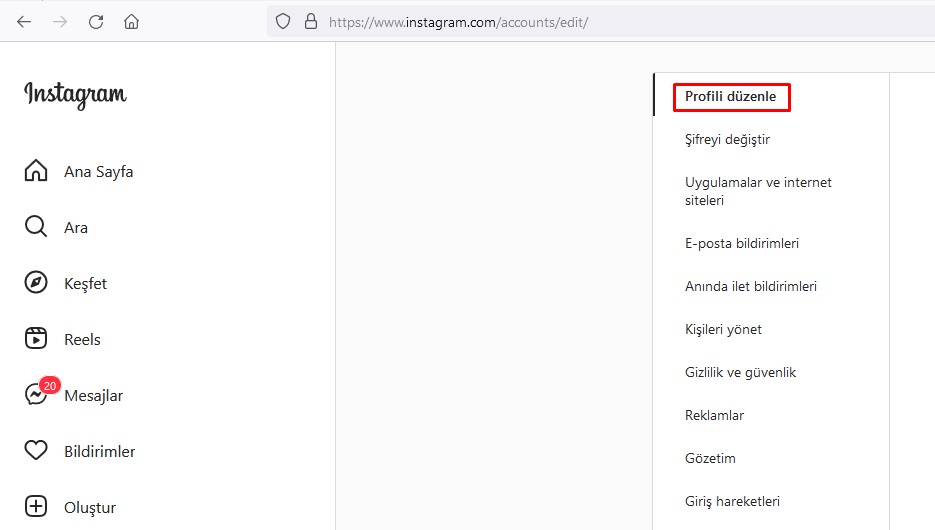The height and width of the screenshot is (530, 935).
Task: Open Gizlilik ve güvenlik settings
Action: point(740,372)
